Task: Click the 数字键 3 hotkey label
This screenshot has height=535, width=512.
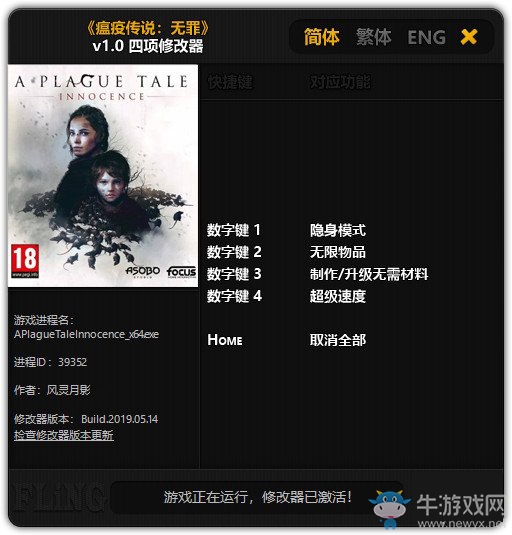Action: point(234,274)
